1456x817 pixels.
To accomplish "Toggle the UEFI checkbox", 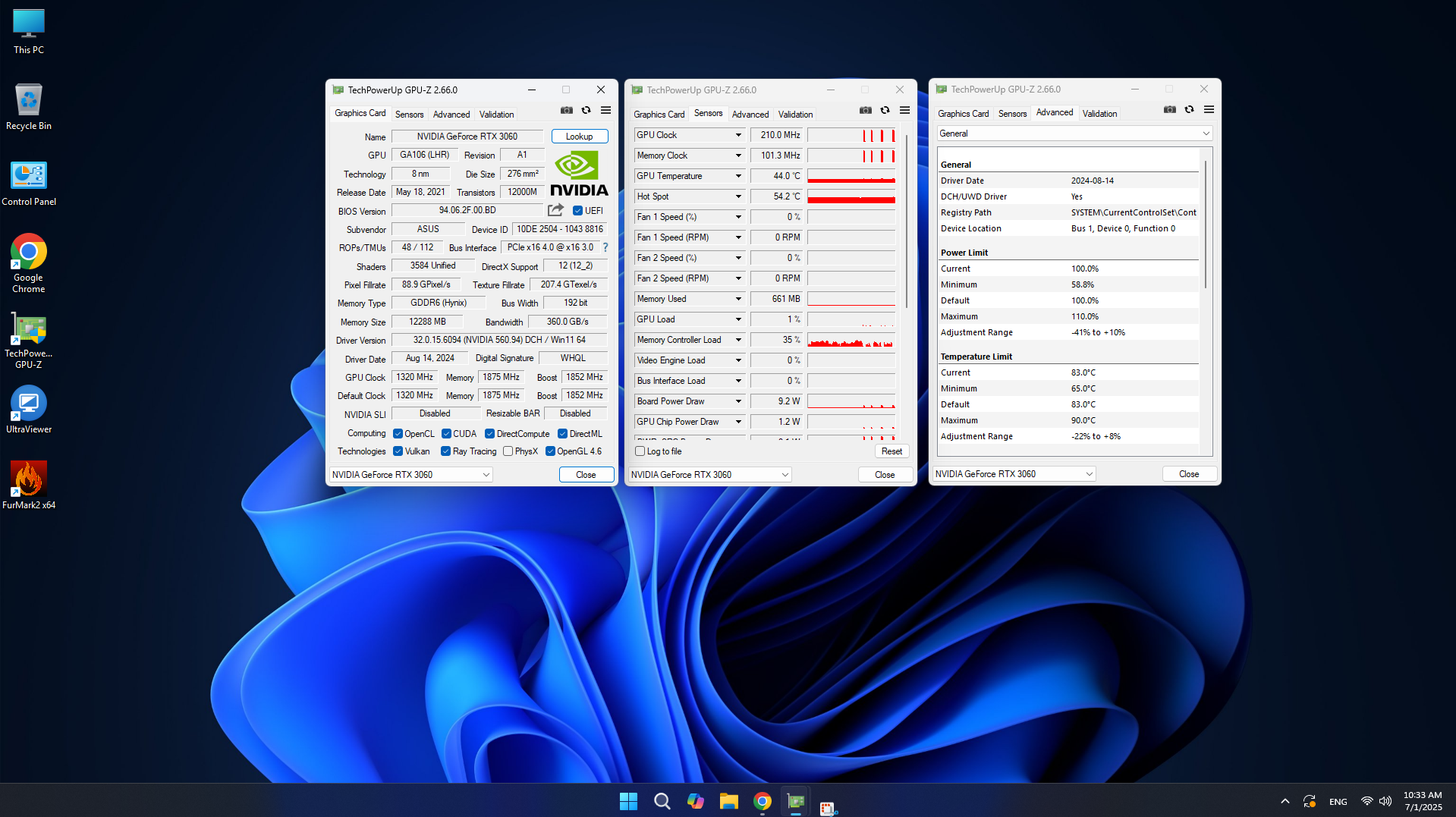I will [x=577, y=211].
